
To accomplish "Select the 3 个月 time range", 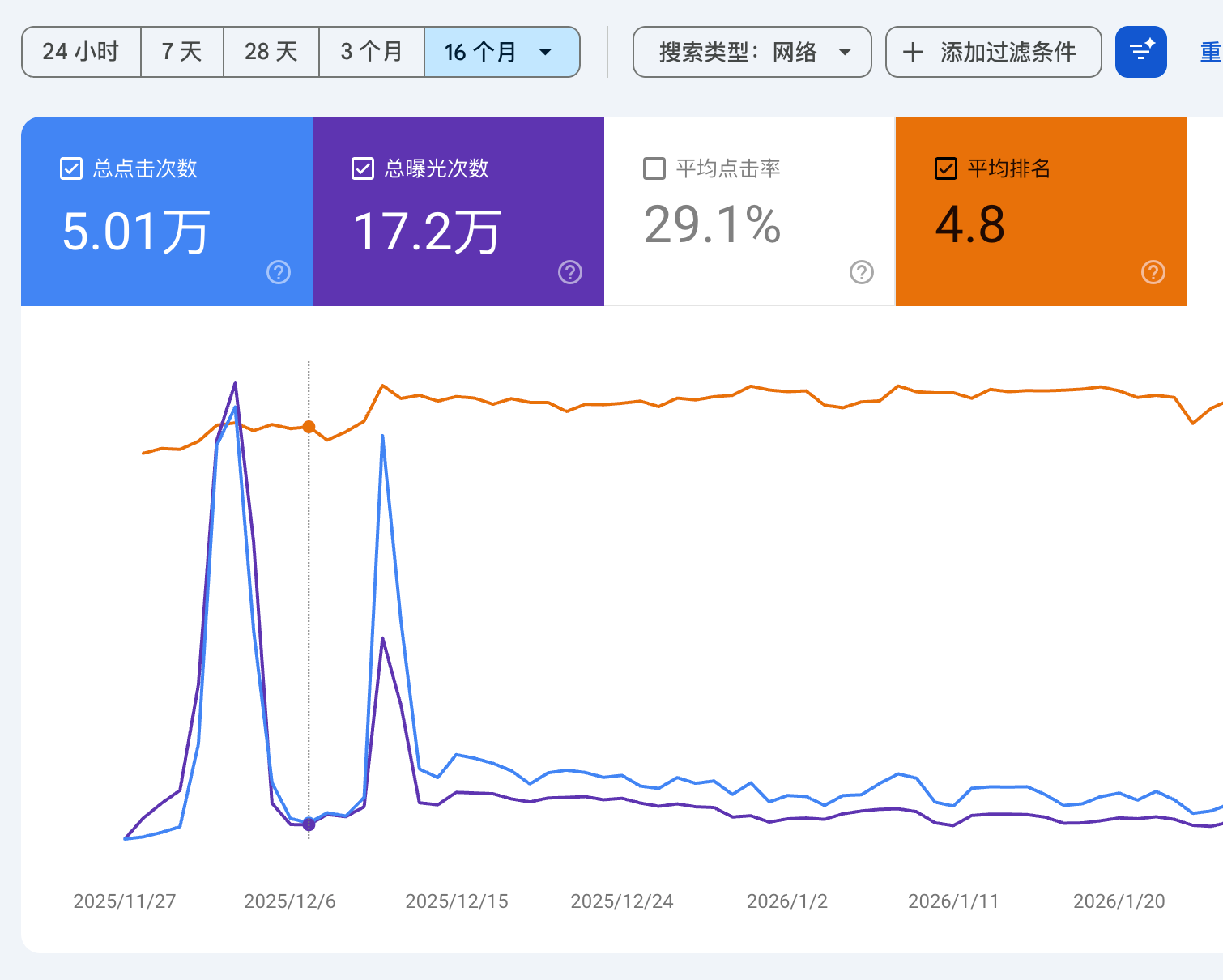I will [x=372, y=52].
